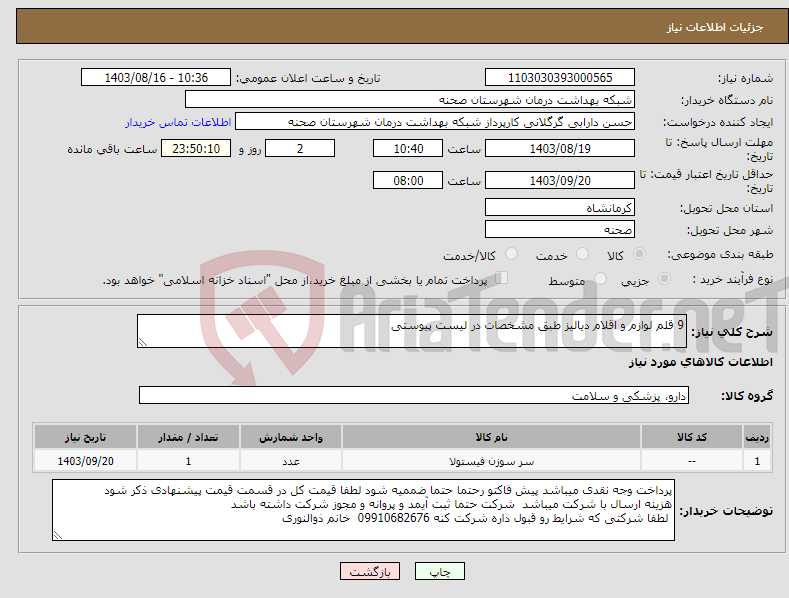The height and width of the screenshot is (598, 789).
Task: Click the واحد شمارش column header
Action: (291, 437)
